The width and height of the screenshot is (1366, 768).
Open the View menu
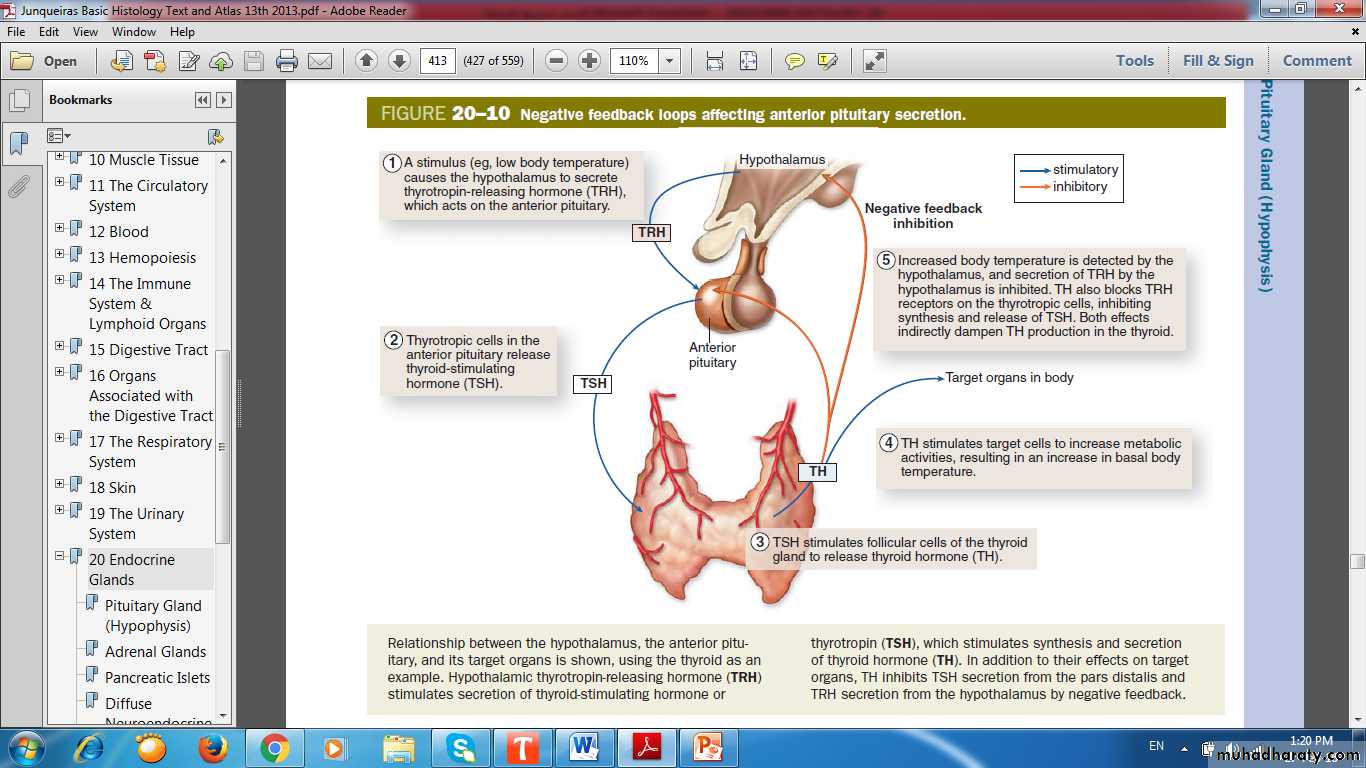click(85, 32)
